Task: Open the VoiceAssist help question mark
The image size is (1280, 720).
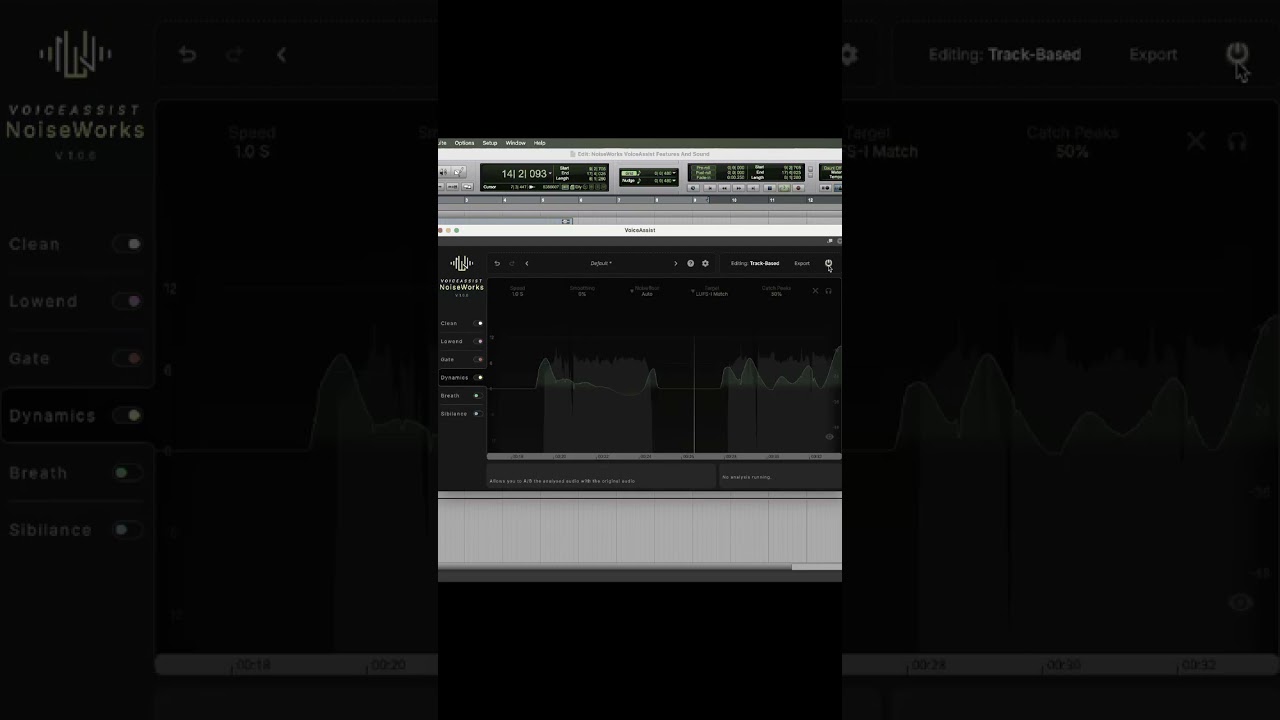Action: [x=690, y=264]
